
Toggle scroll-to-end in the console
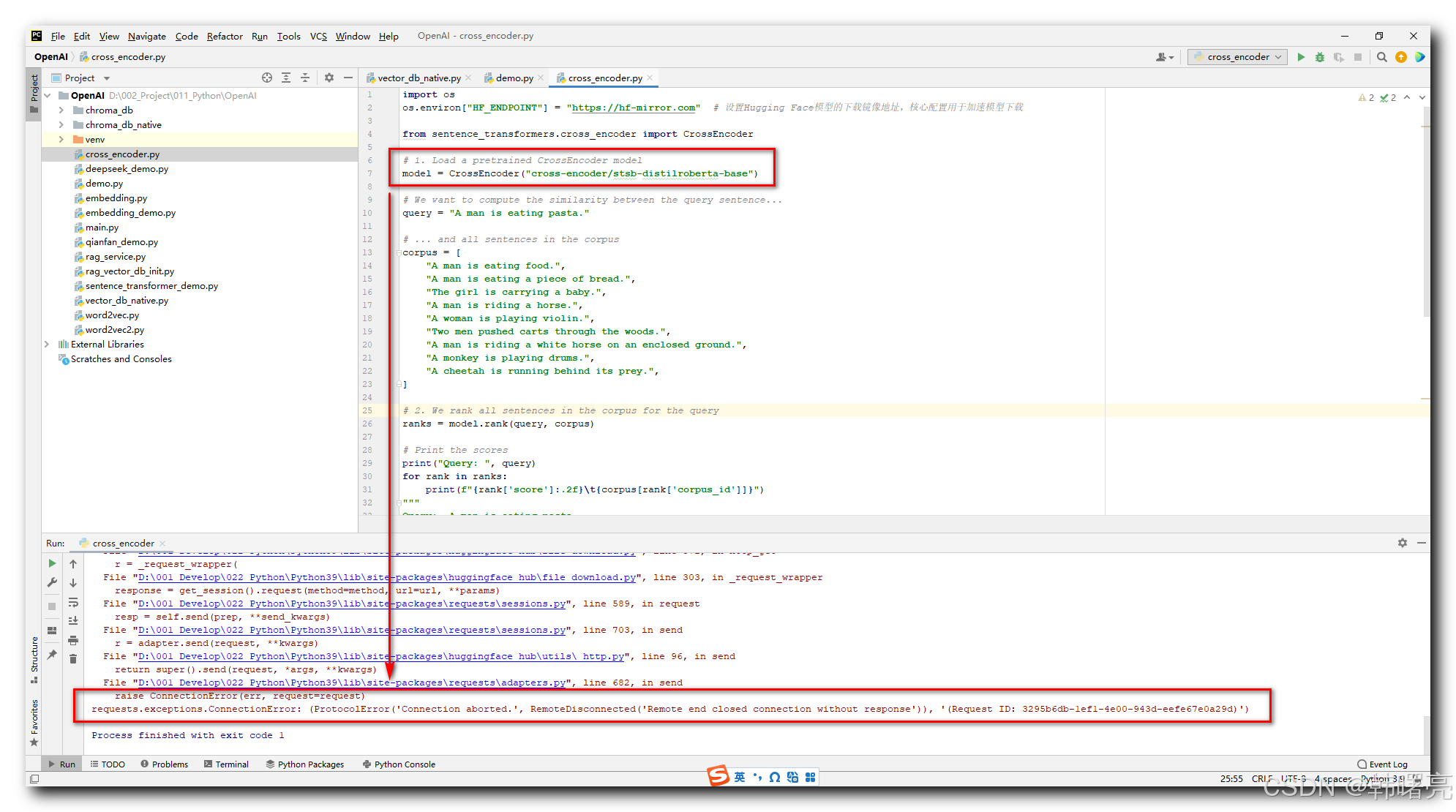pyautogui.click(x=73, y=620)
